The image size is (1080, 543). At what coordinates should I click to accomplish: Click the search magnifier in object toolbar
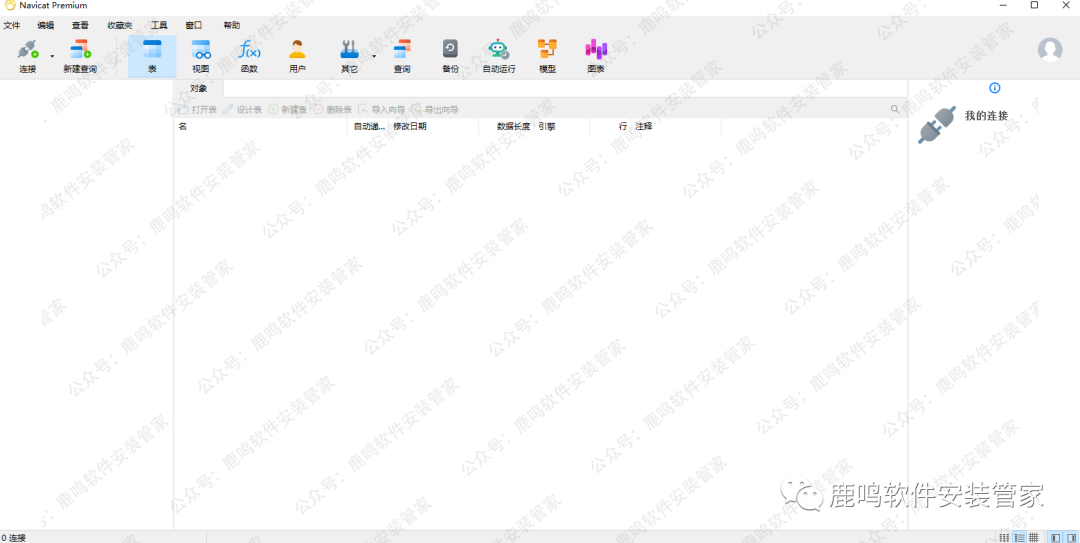895,109
